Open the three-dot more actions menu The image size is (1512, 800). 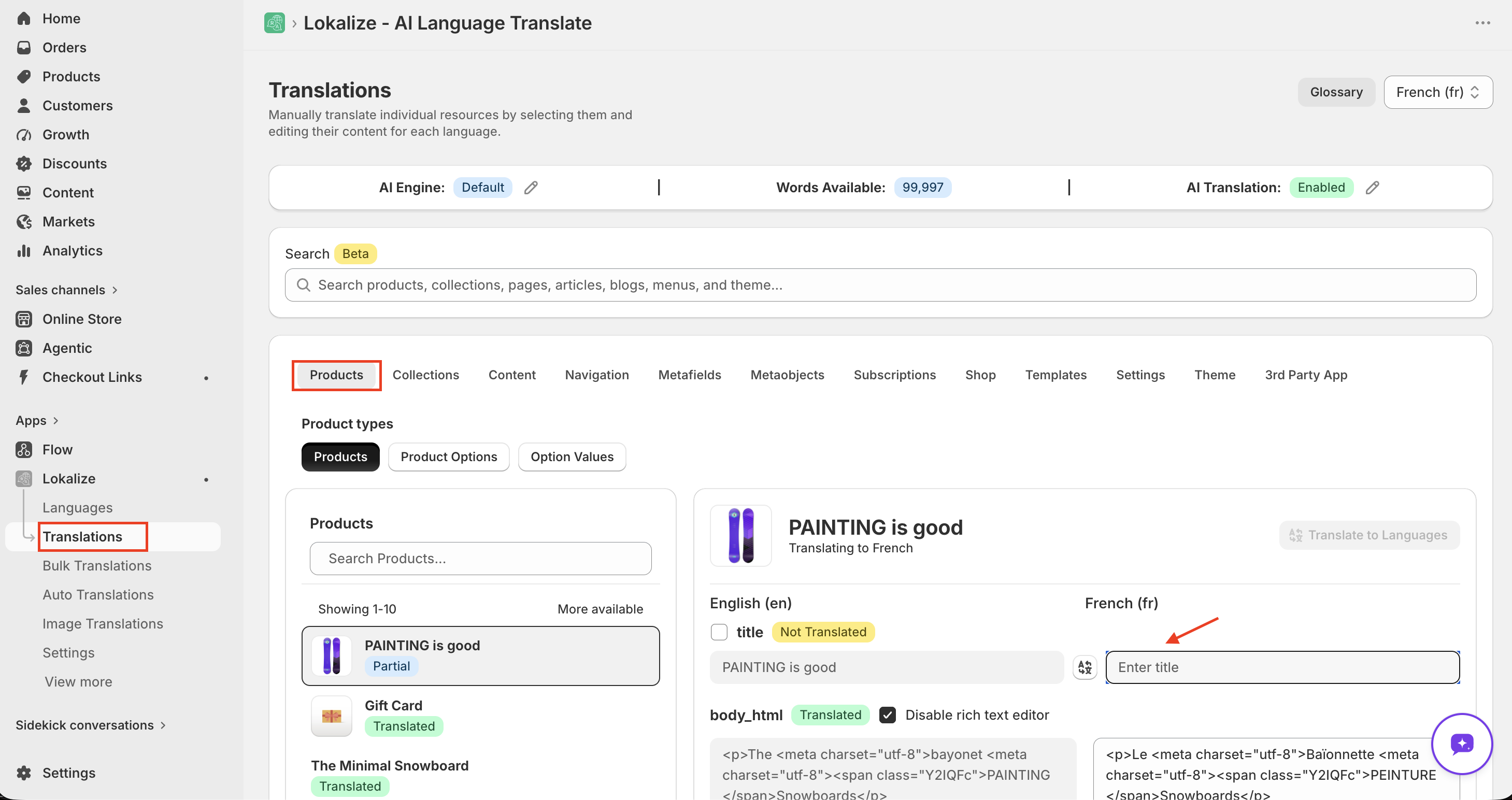click(1482, 23)
